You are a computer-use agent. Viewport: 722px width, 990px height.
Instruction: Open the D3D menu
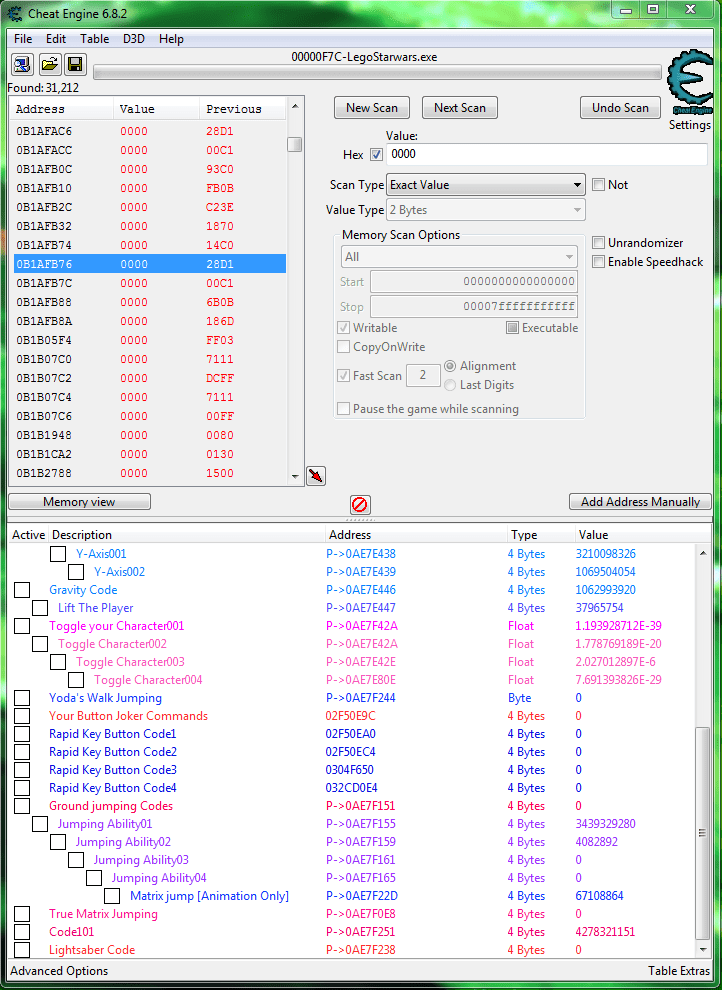tap(134, 39)
